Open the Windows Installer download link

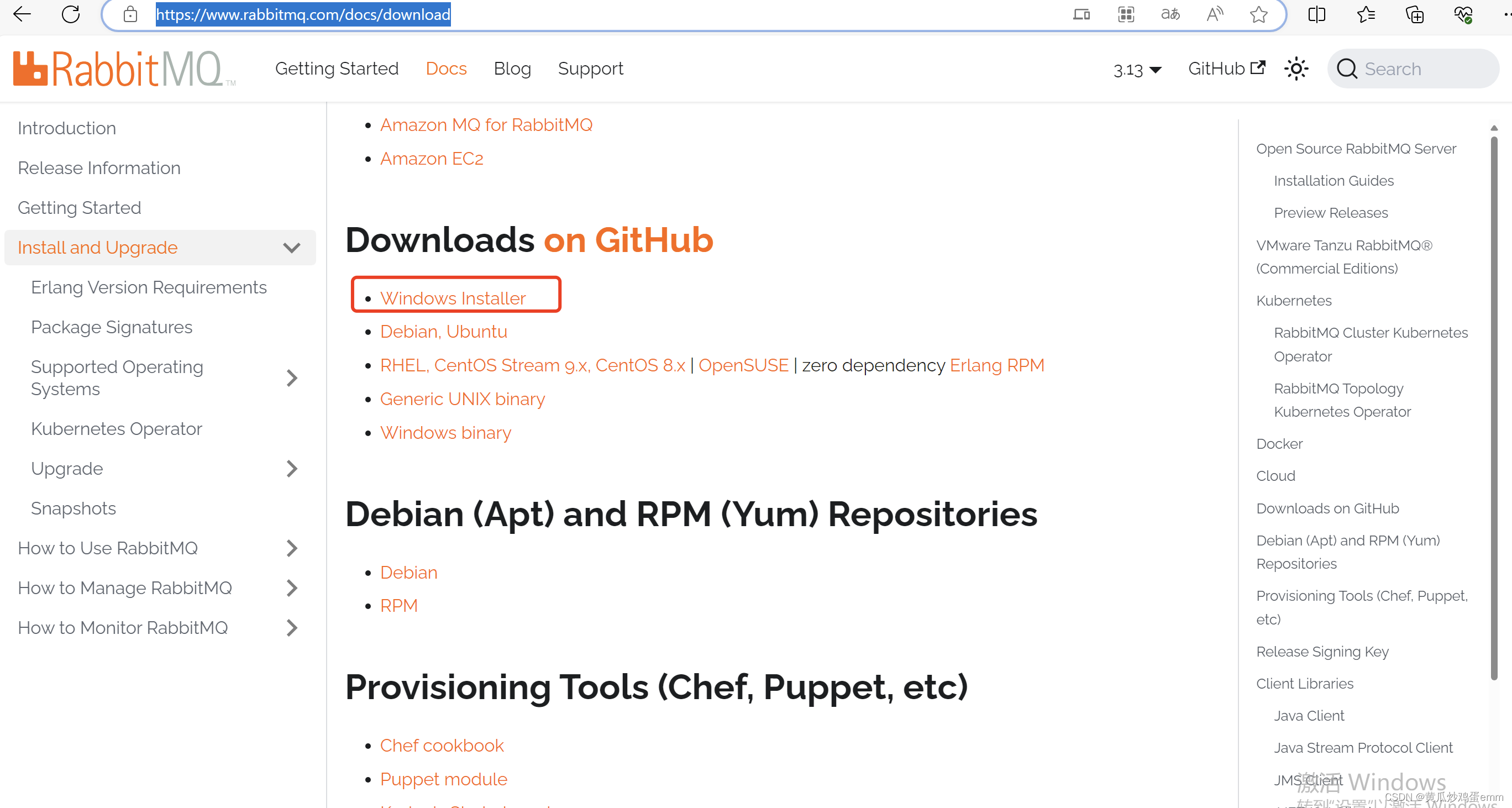tap(453, 298)
